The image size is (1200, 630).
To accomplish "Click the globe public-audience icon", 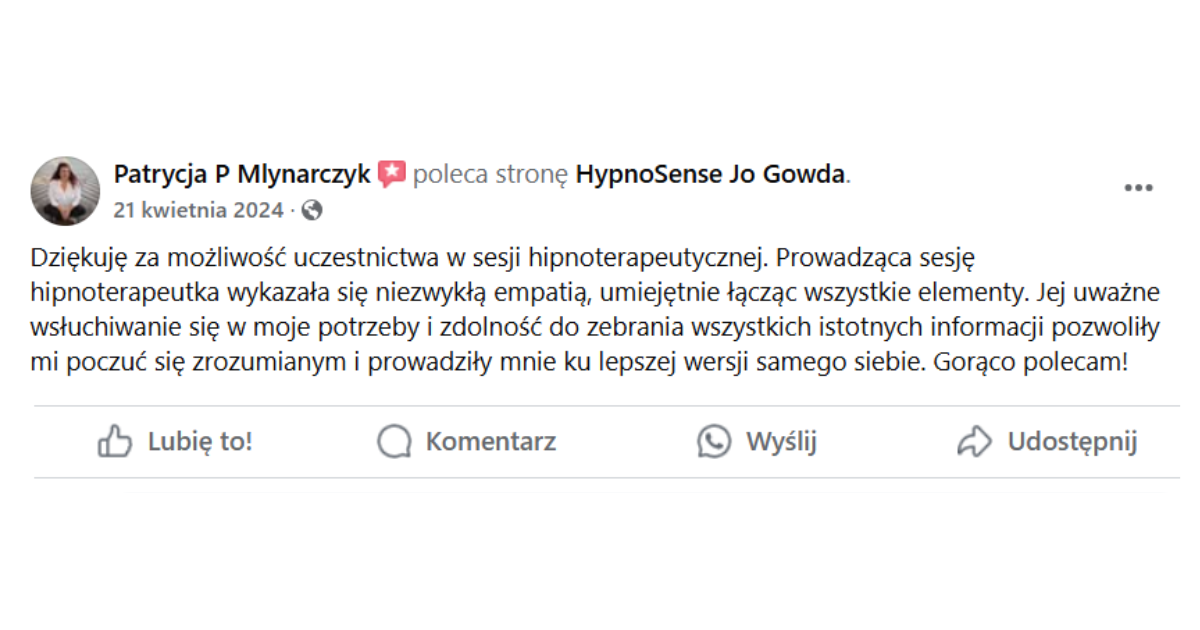I will (312, 210).
